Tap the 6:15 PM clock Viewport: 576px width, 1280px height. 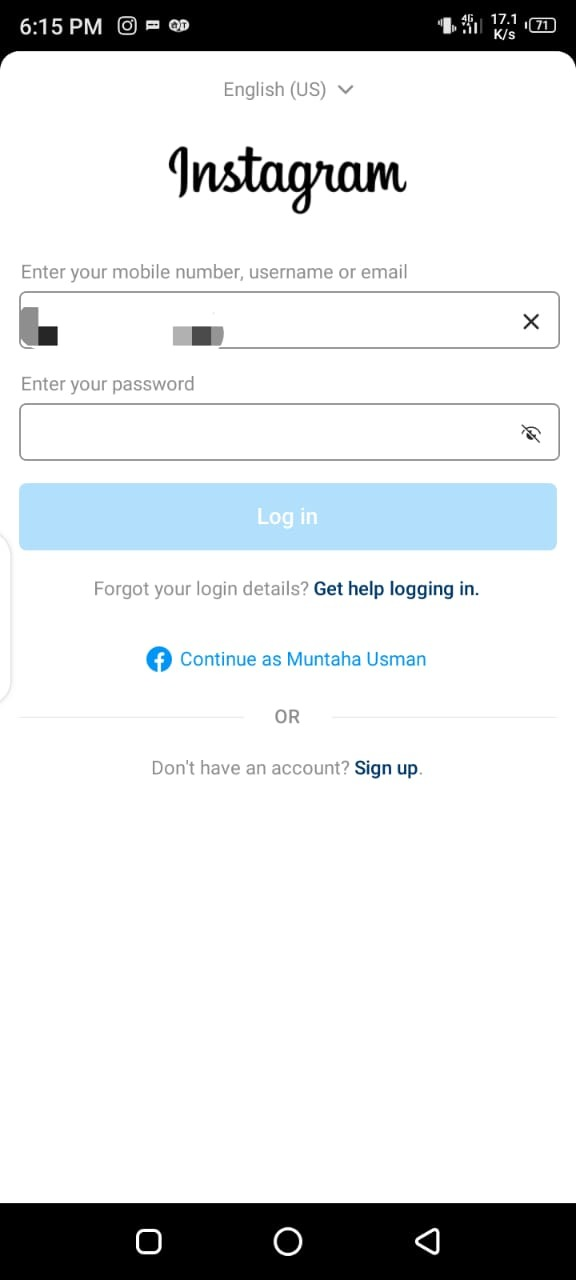tap(61, 27)
